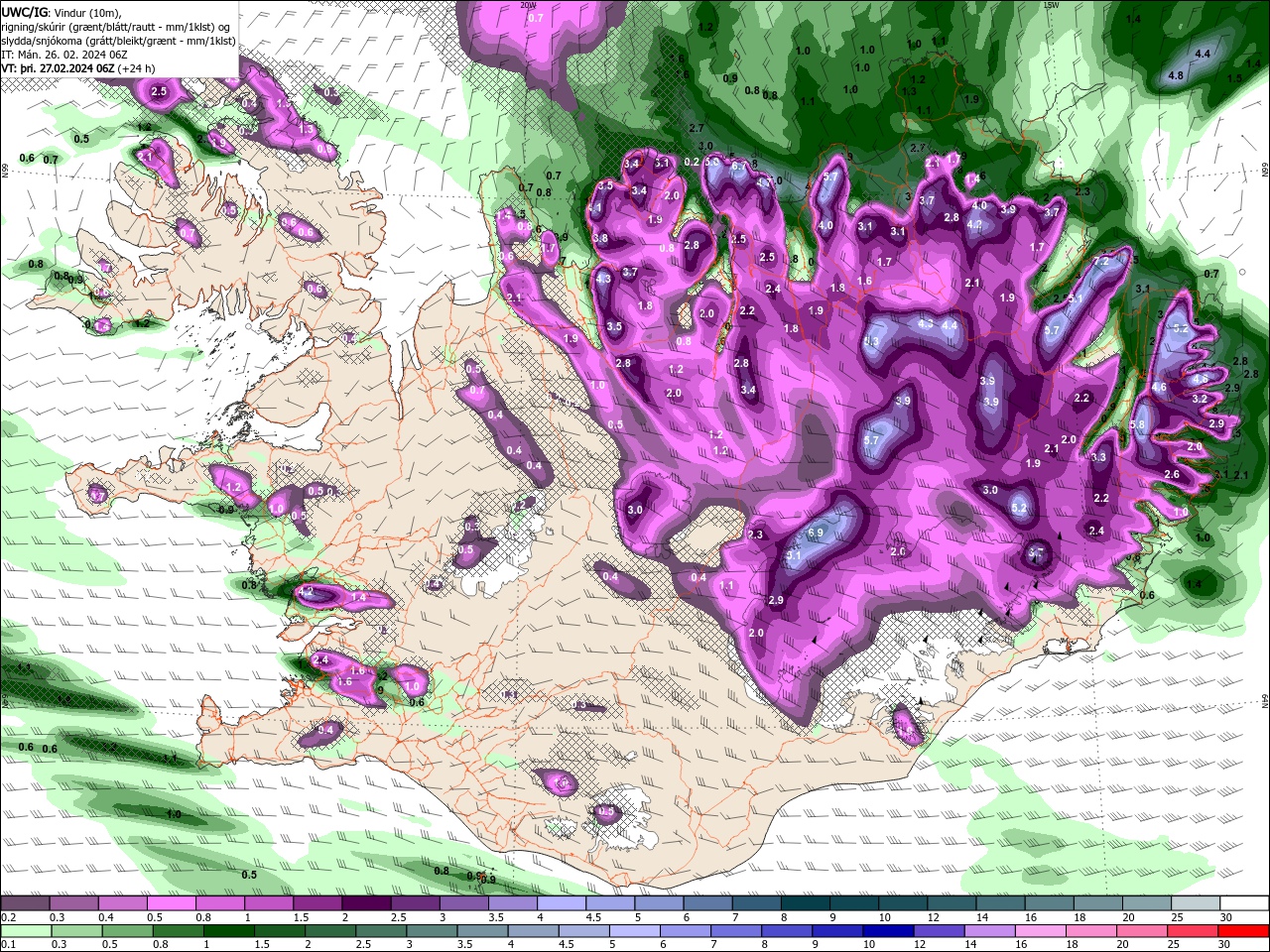Select the lavender swatch labeled 5 in lower legend

[x=635, y=931]
